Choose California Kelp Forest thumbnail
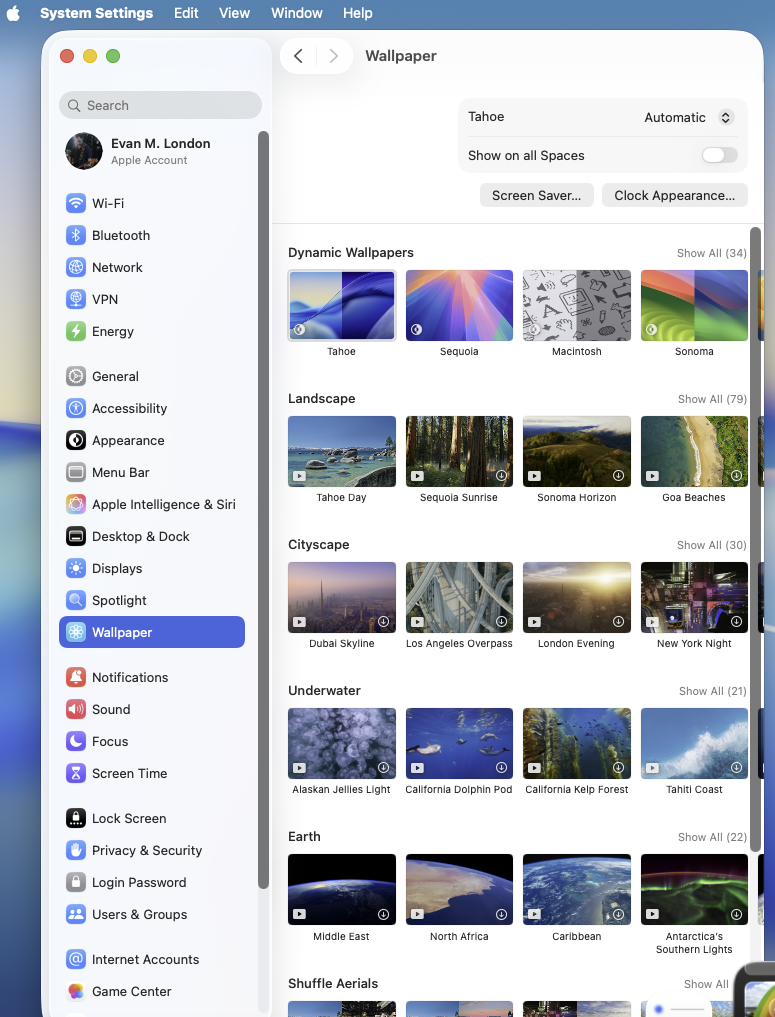This screenshot has width=775, height=1017. [577, 743]
